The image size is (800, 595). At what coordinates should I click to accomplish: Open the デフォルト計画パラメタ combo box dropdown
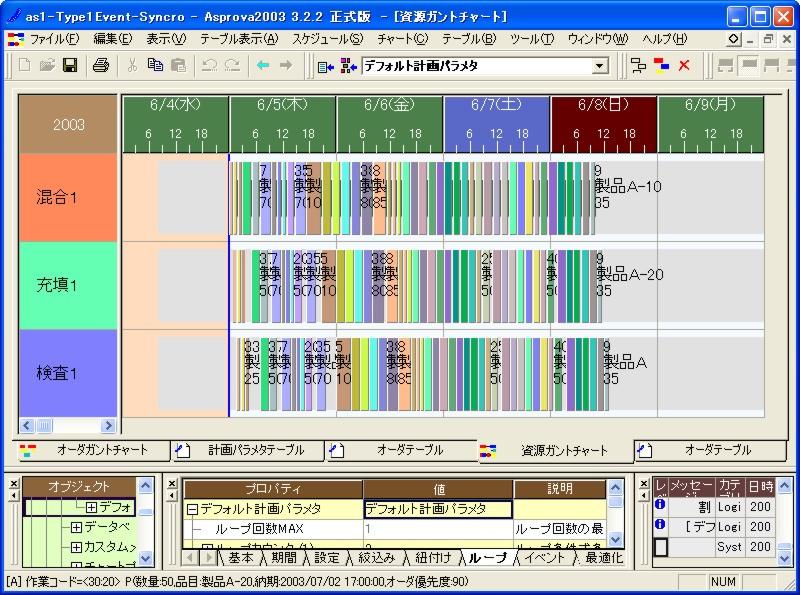point(601,66)
